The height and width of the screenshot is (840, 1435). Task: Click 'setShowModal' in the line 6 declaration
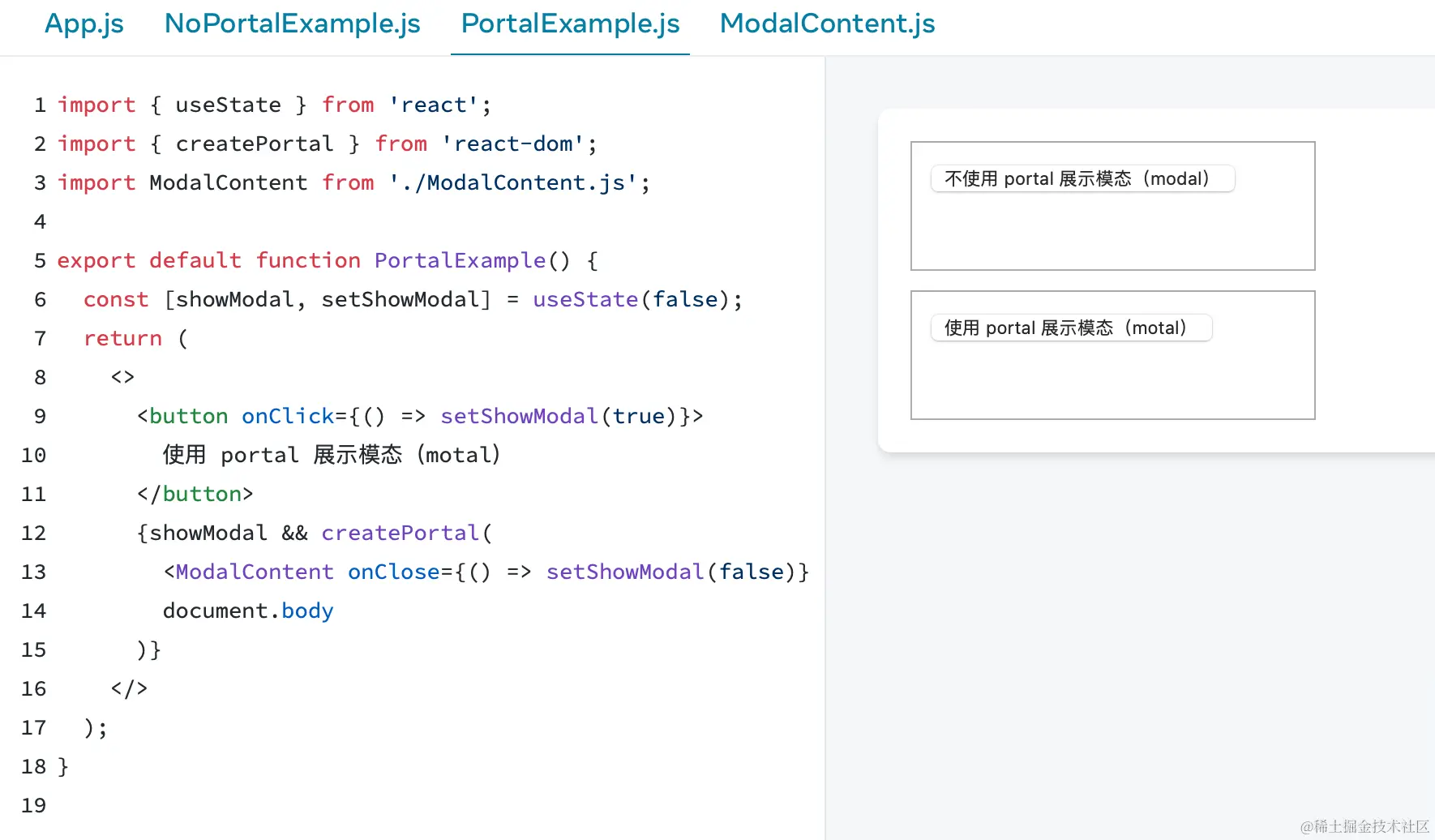(x=401, y=299)
